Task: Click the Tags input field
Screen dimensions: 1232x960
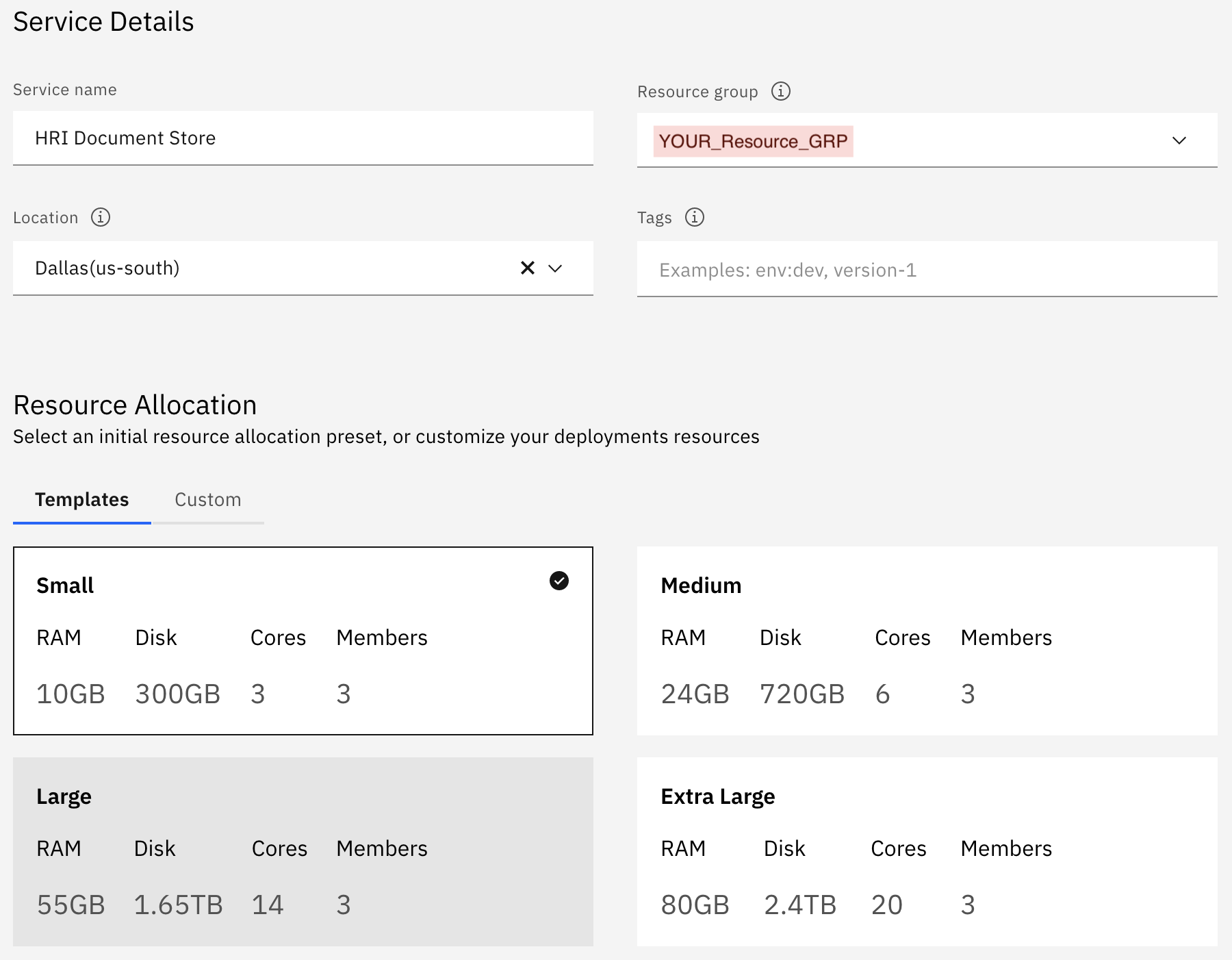Action: [927, 269]
